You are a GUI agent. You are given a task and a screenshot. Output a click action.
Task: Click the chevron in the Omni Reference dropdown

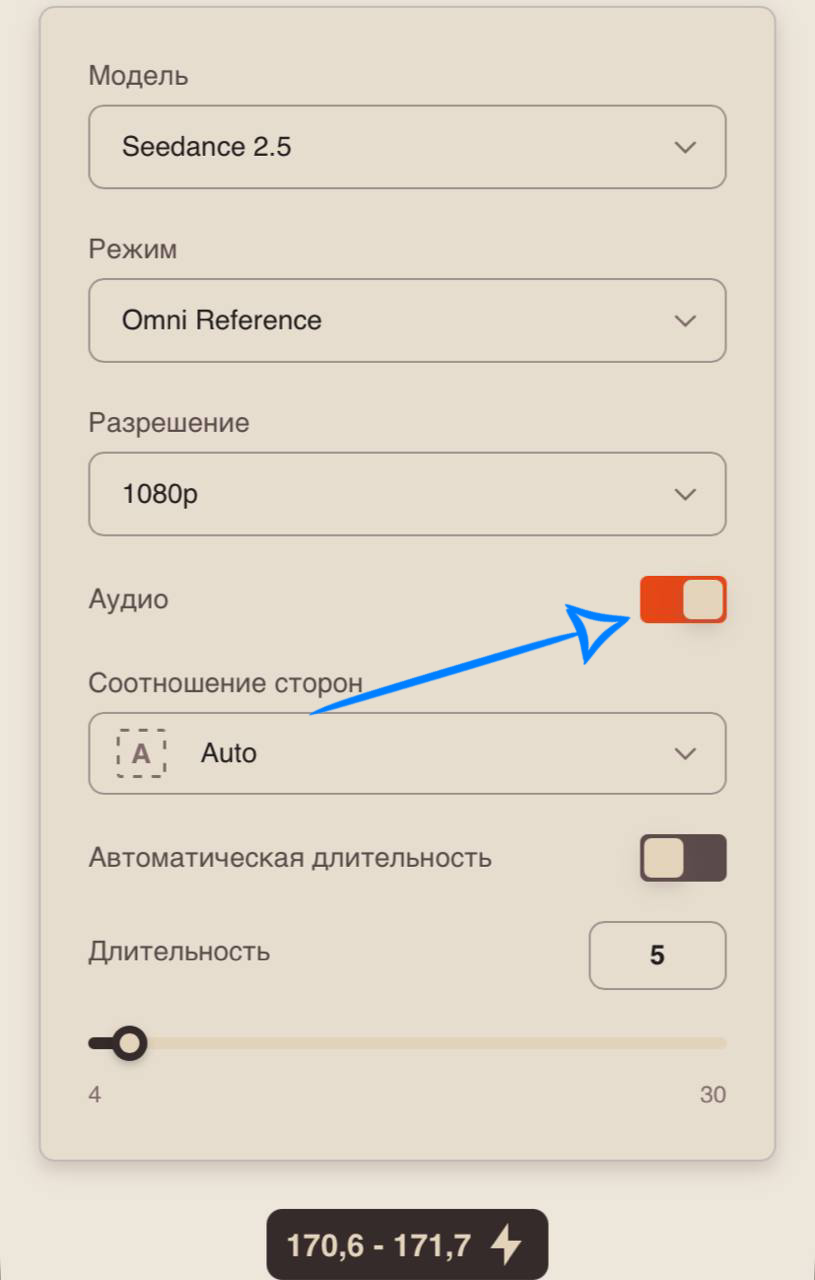point(685,320)
